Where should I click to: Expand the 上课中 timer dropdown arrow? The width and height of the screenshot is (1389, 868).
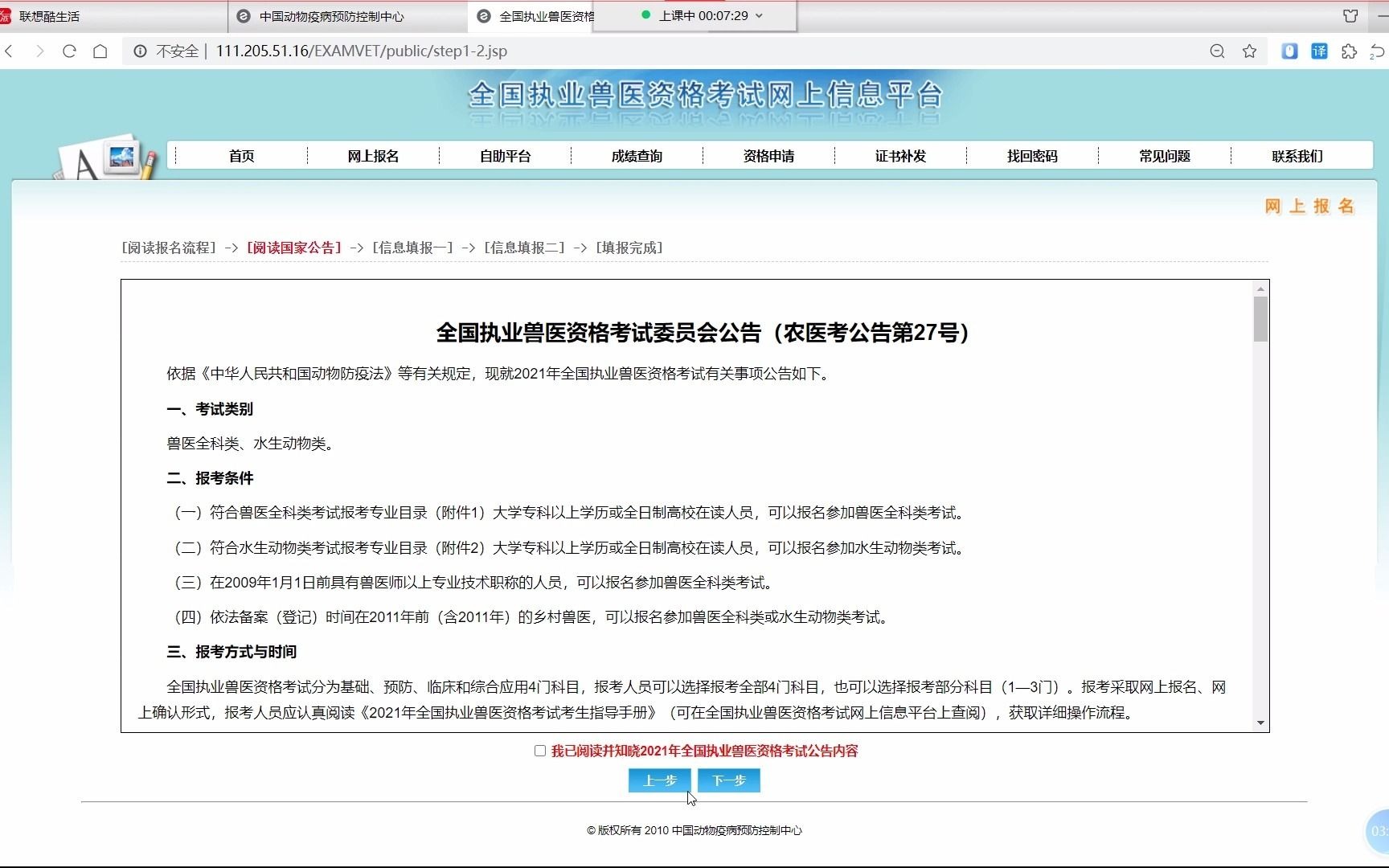760,15
